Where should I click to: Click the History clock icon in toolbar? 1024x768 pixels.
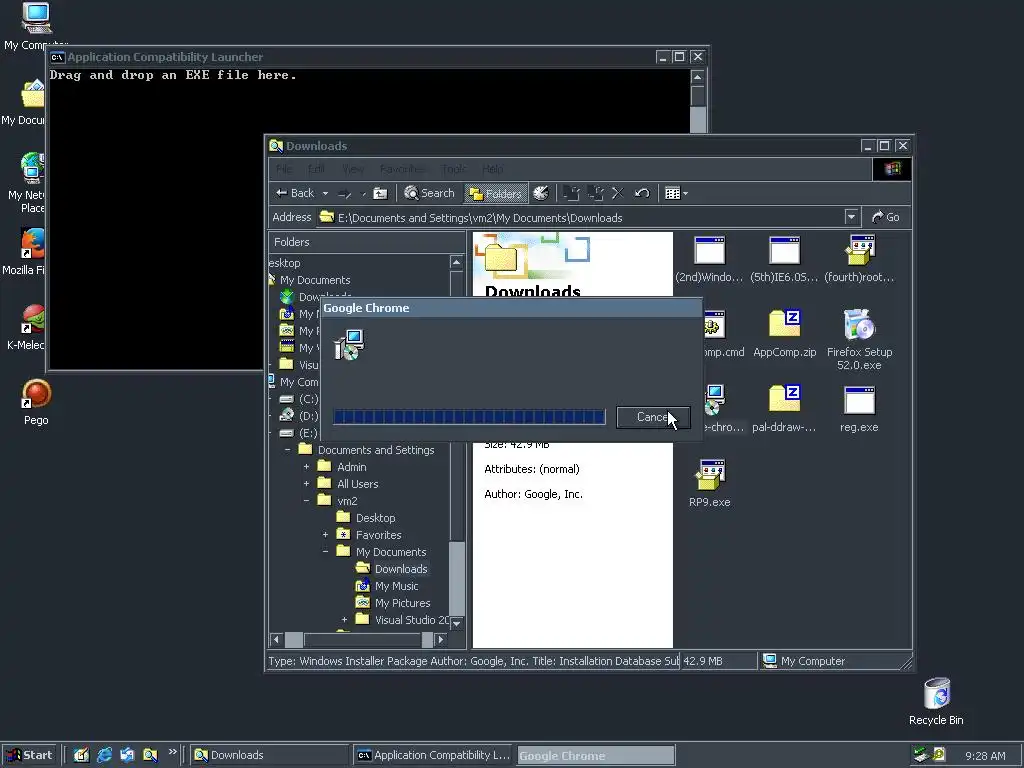pyautogui.click(x=541, y=193)
